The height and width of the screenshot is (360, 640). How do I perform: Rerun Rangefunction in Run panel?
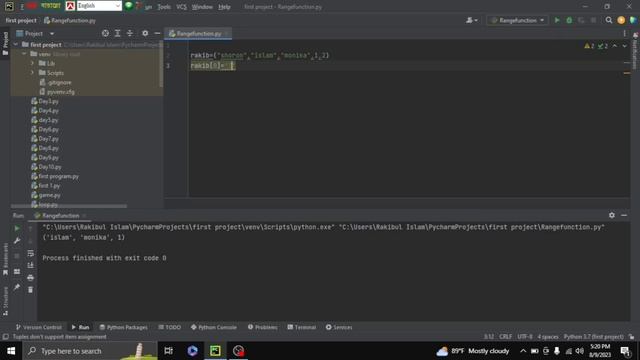tap(17, 229)
